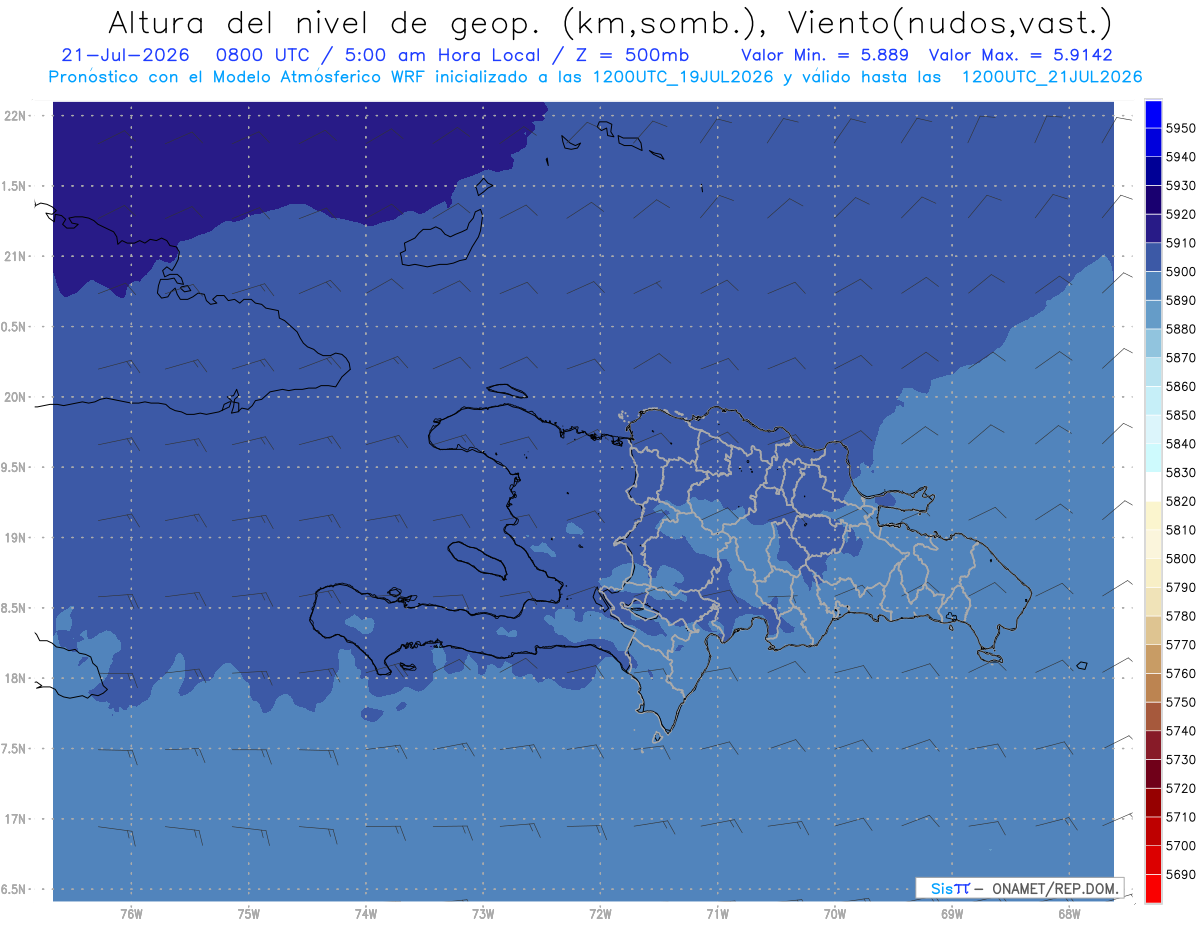Click the '5780' colorbar label
The height and width of the screenshot is (927, 1200).
[1181, 616]
